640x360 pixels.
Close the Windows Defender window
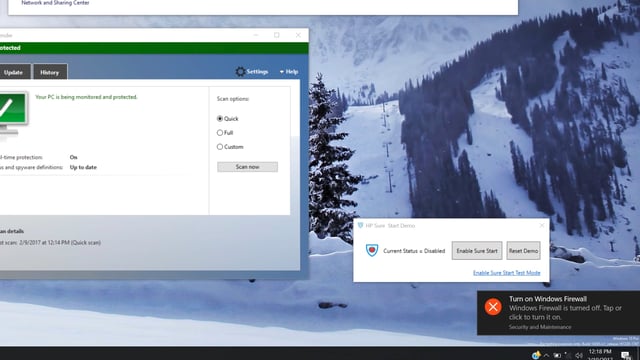[298, 35]
